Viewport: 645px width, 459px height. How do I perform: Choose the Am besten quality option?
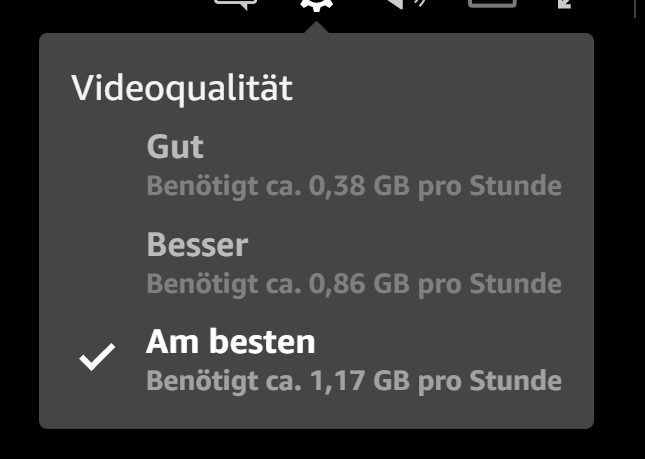tap(316, 360)
